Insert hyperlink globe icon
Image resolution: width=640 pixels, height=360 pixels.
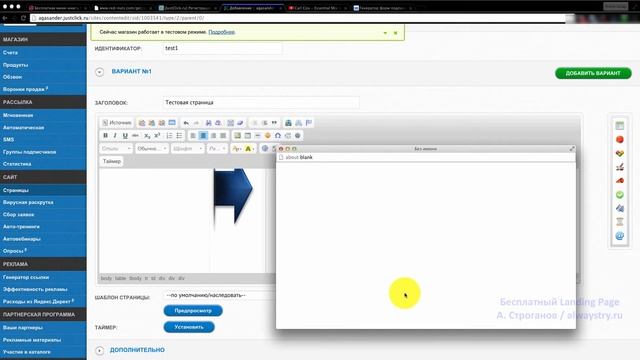[265, 149]
